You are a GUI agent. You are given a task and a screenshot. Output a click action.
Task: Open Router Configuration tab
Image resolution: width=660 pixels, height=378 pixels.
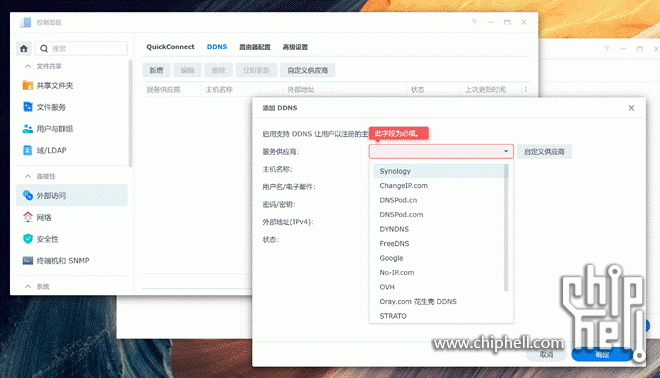(x=255, y=47)
